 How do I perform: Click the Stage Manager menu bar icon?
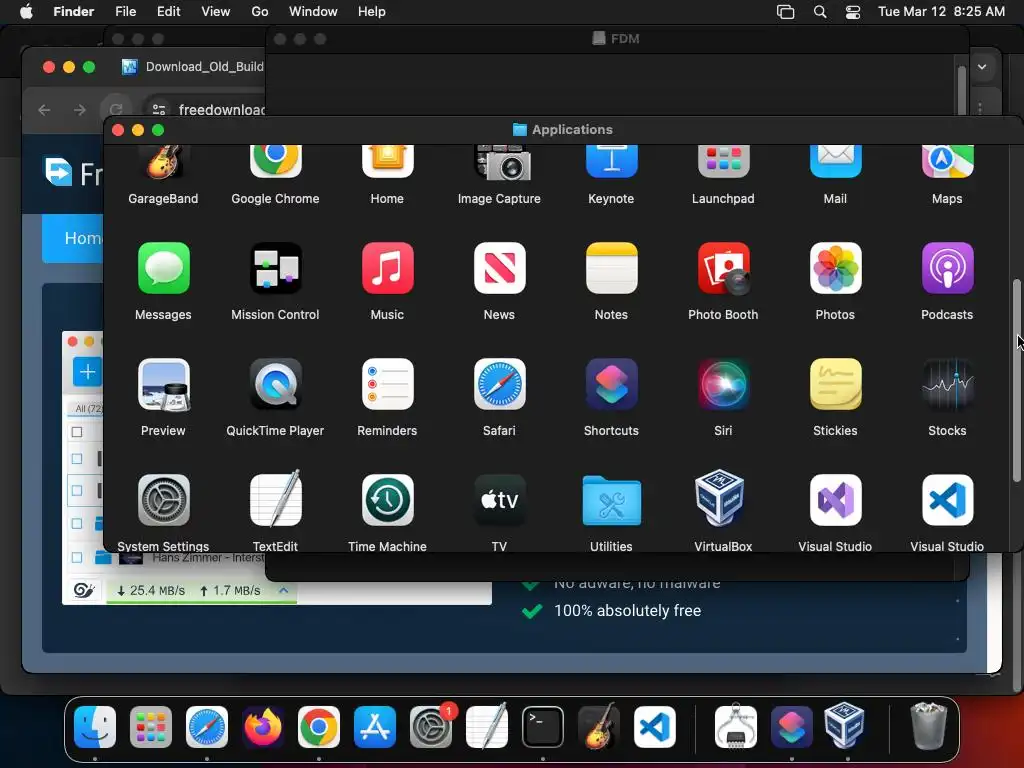pos(786,12)
